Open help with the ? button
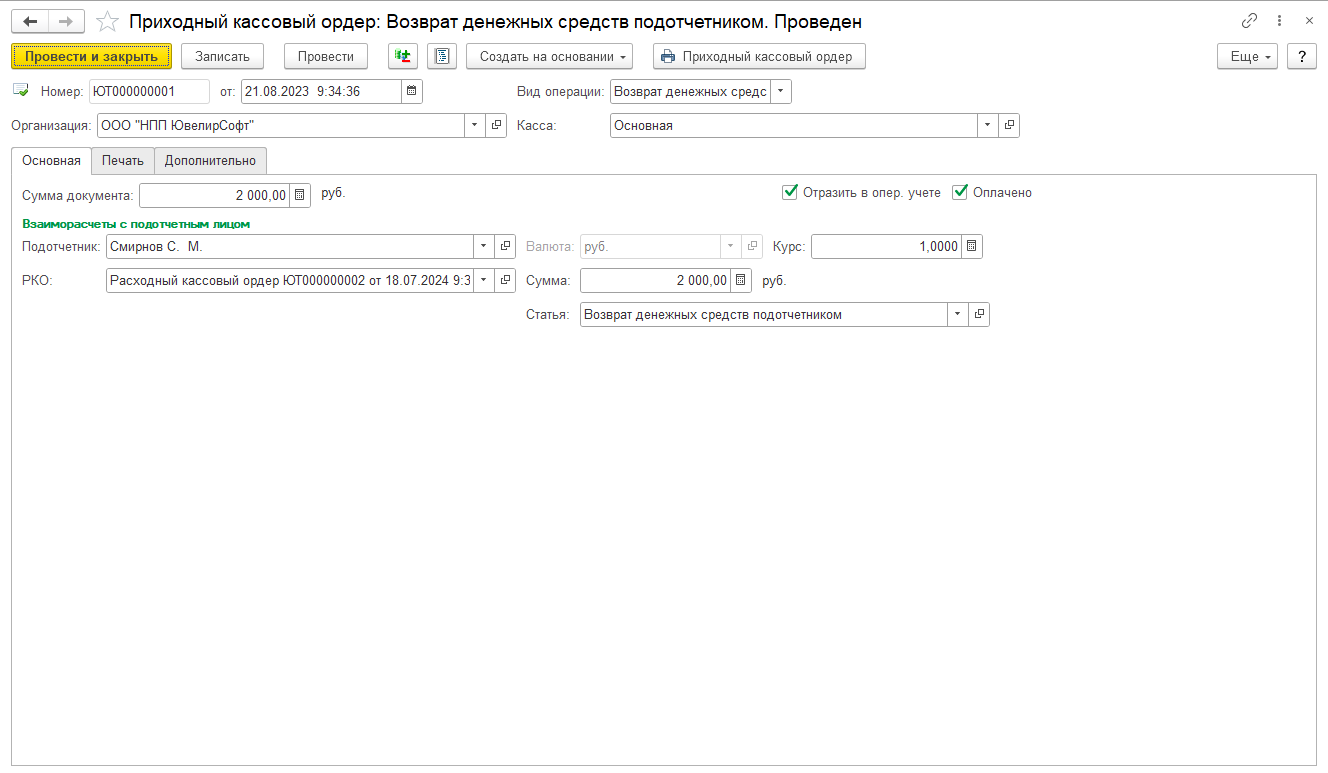This screenshot has width=1328, height=773. [1301, 56]
